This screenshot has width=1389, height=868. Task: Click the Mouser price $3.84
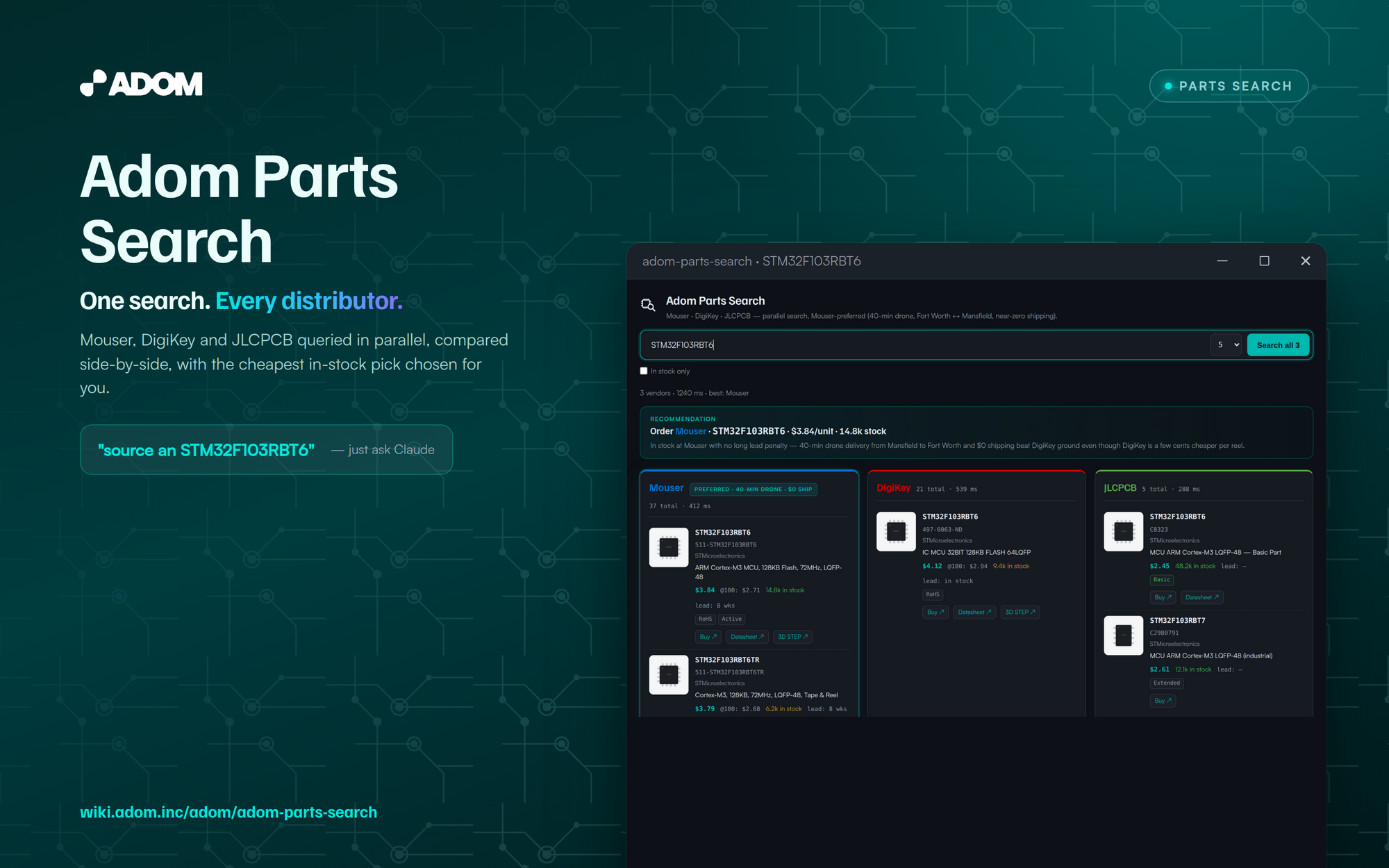click(704, 590)
